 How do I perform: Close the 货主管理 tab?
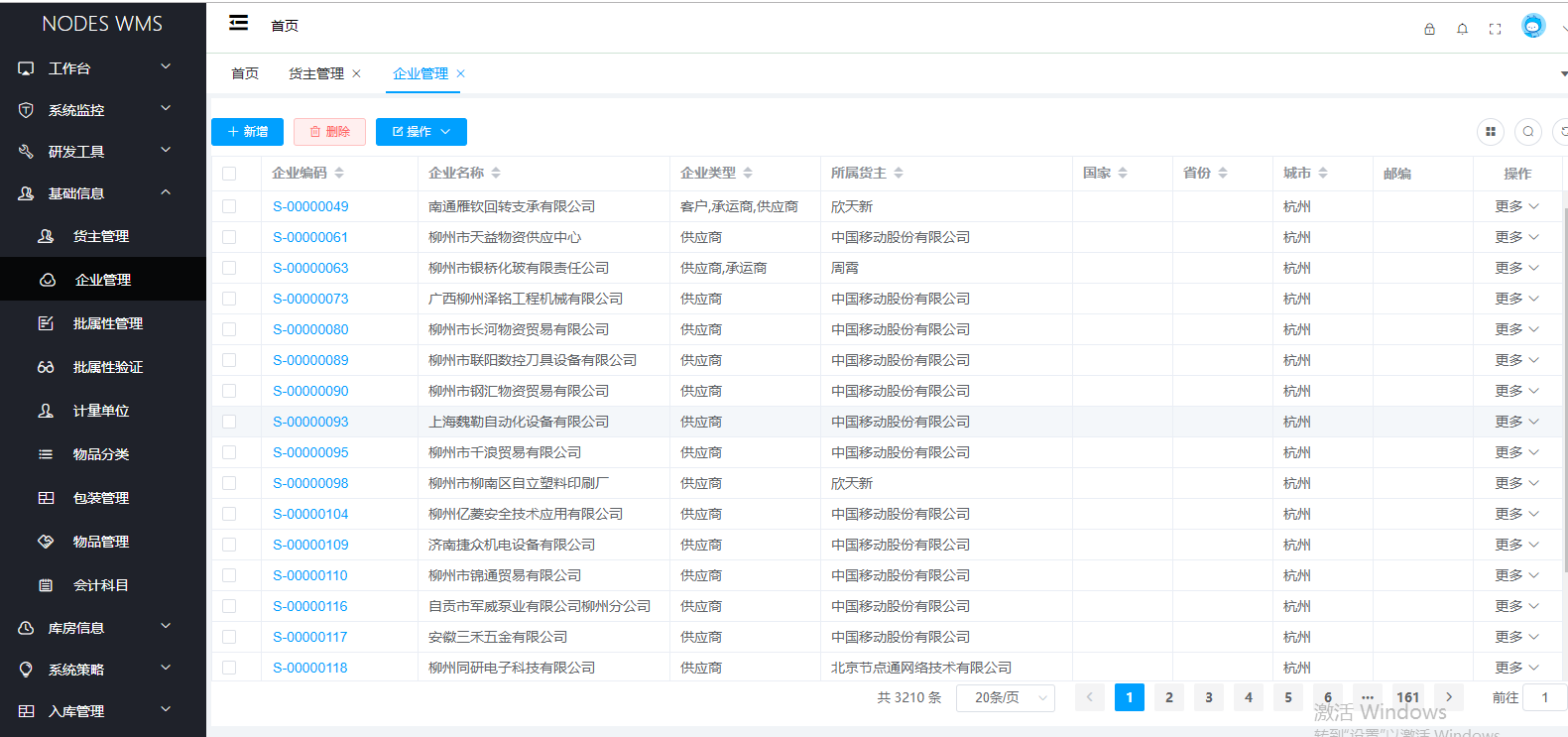356,73
